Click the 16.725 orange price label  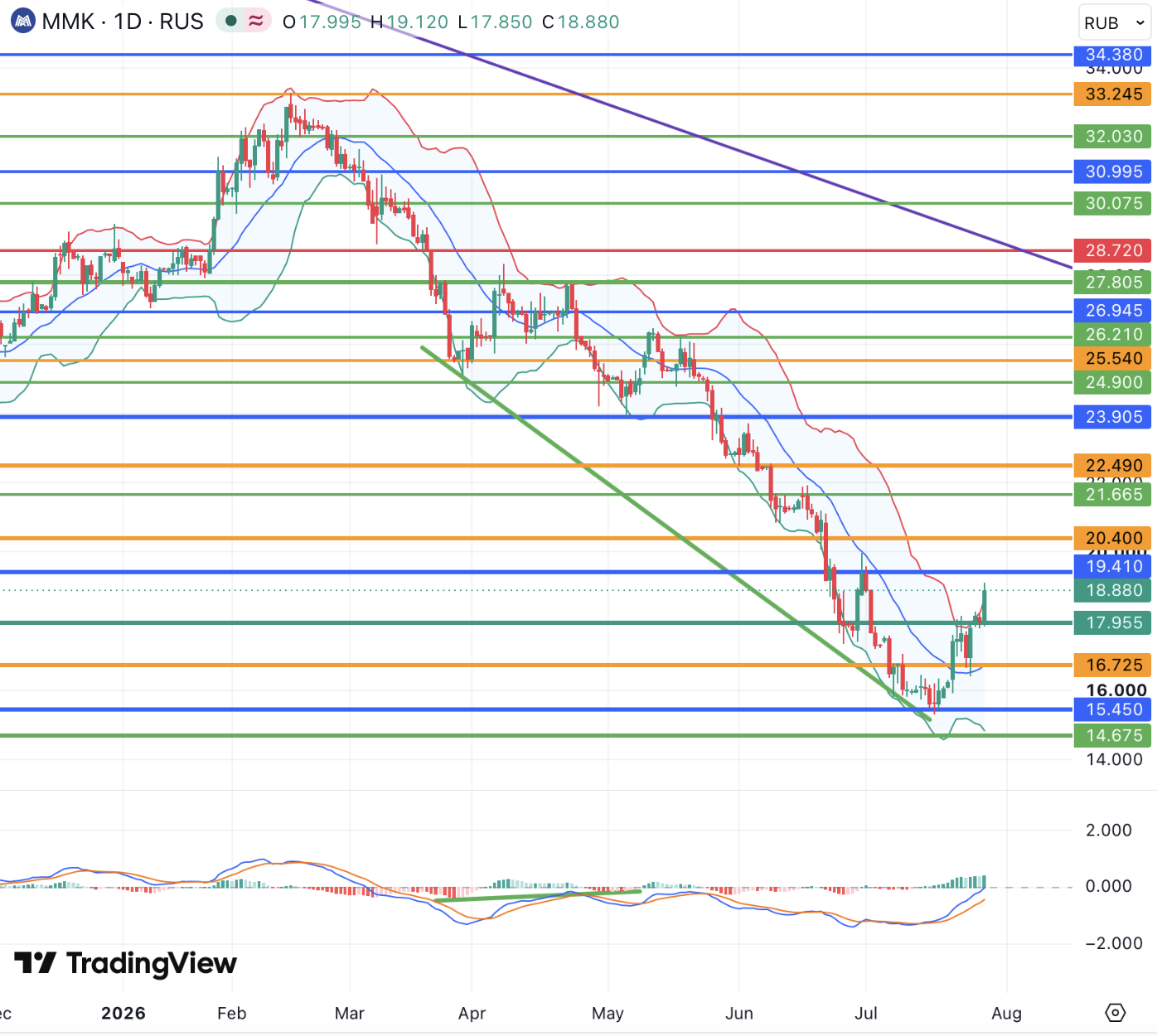[x=1113, y=665]
